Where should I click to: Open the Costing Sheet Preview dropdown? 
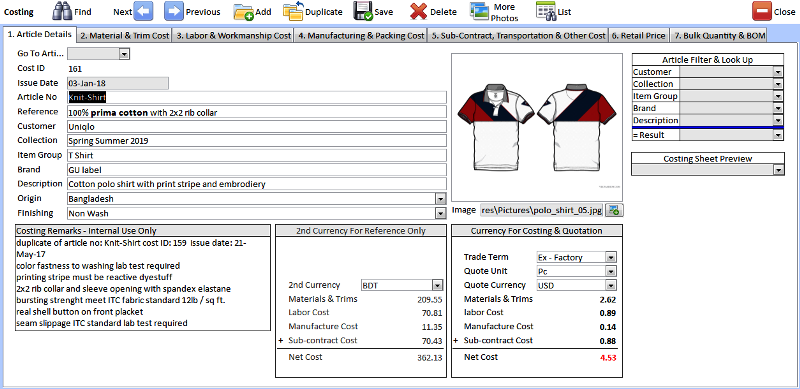[x=778, y=170]
